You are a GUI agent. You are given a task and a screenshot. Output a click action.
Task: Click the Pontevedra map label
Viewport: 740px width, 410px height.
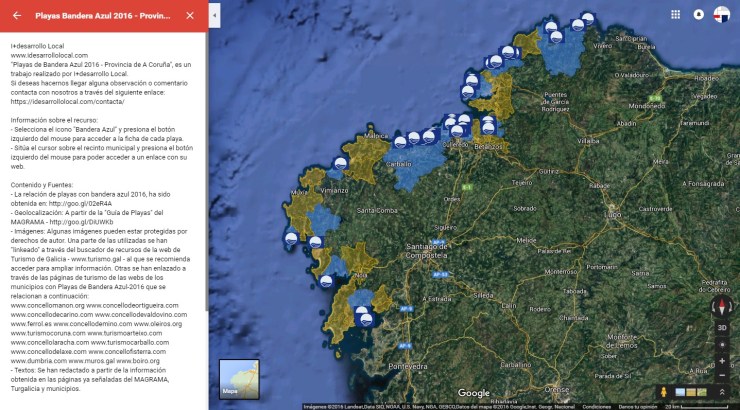[x=408, y=366]
